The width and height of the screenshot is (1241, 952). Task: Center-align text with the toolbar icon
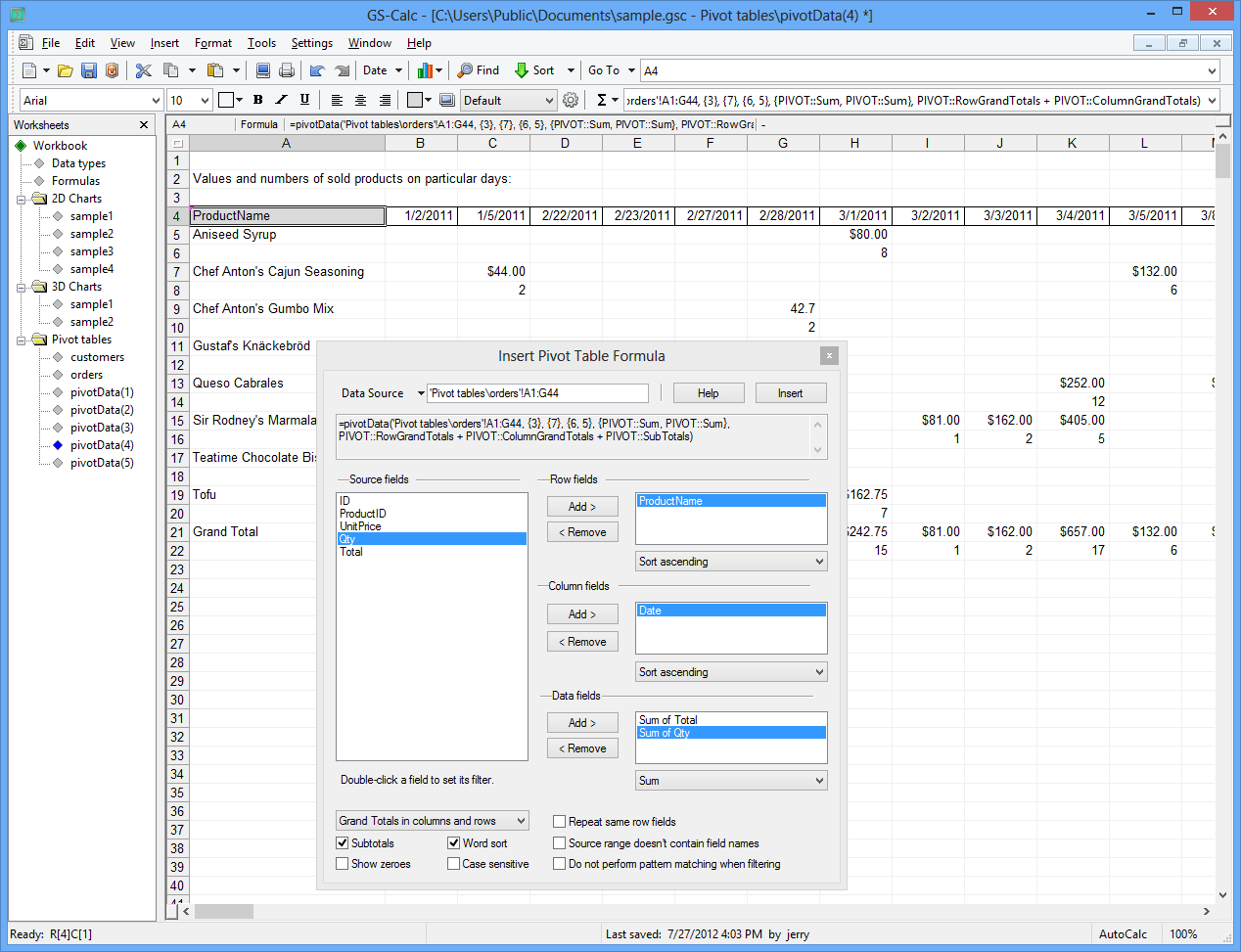click(x=361, y=100)
